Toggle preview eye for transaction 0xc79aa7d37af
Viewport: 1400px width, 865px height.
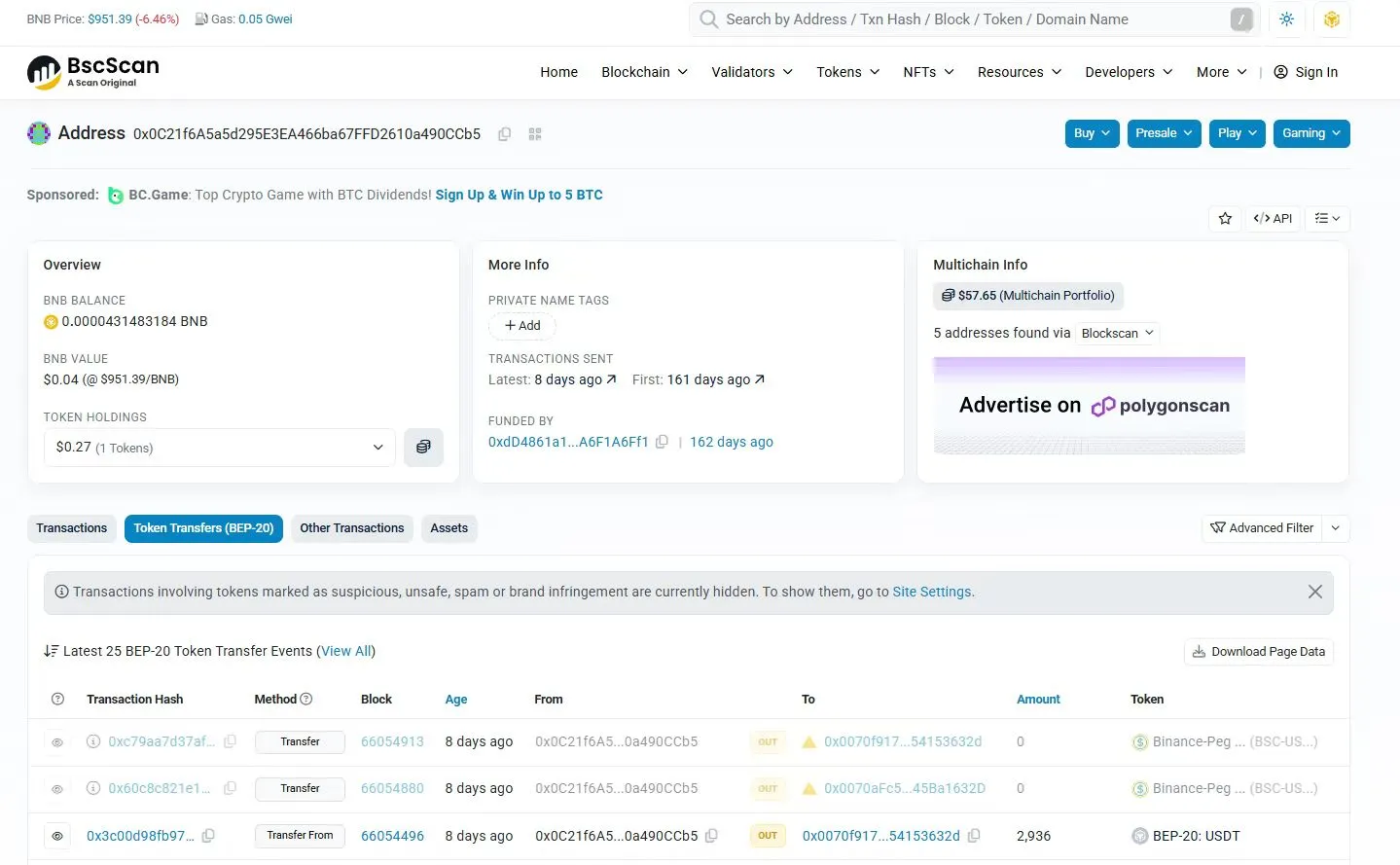[x=57, y=742]
